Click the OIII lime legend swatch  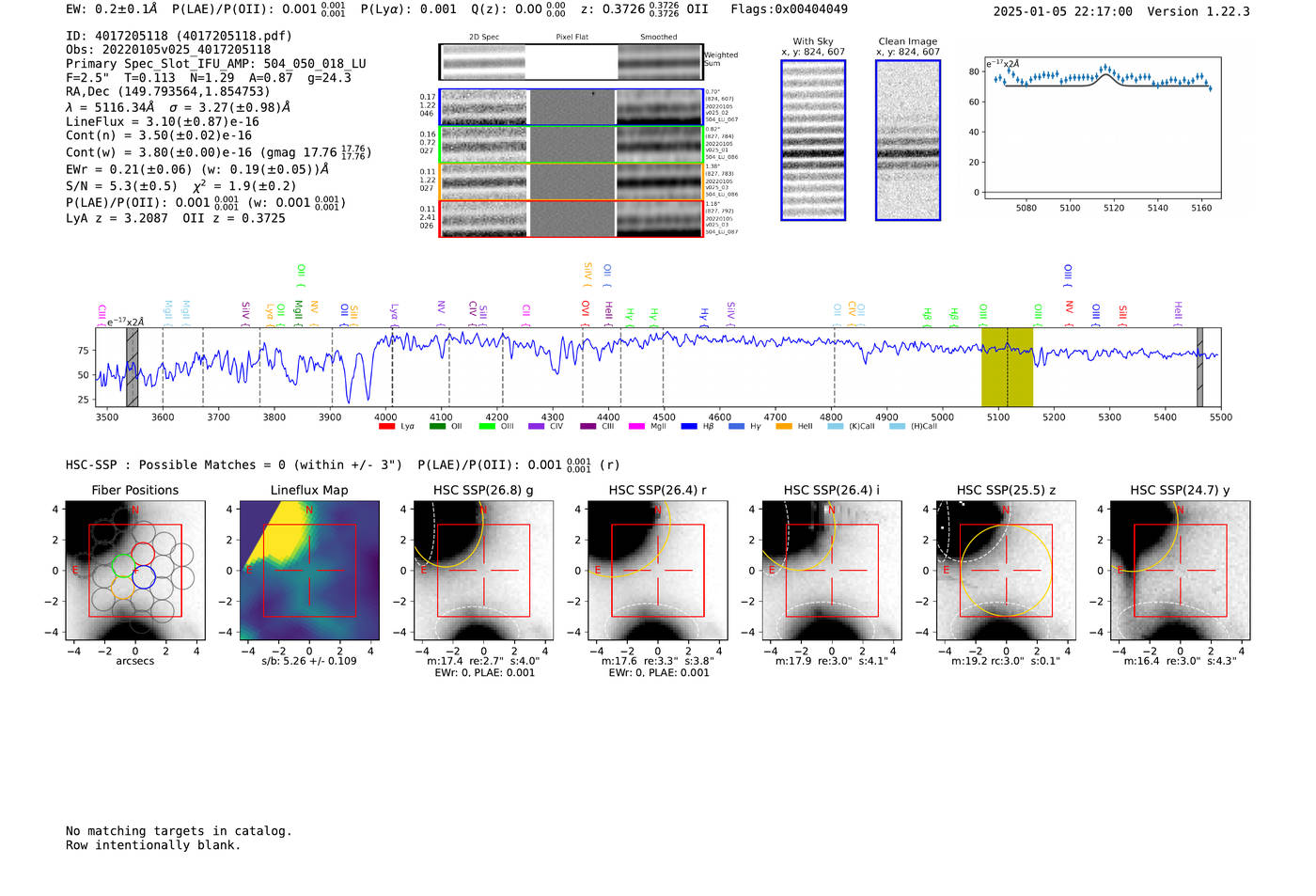[x=487, y=427]
